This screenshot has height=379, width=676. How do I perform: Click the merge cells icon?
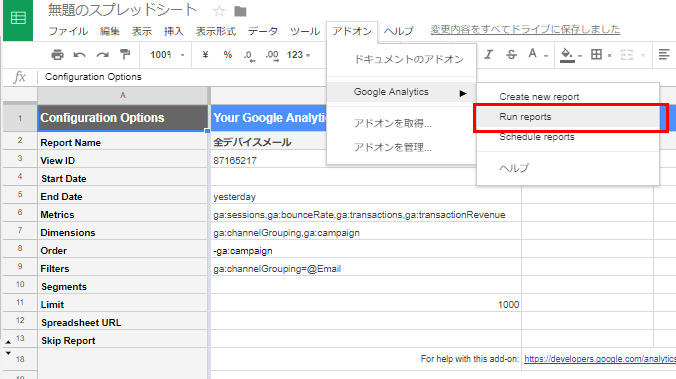coord(626,55)
